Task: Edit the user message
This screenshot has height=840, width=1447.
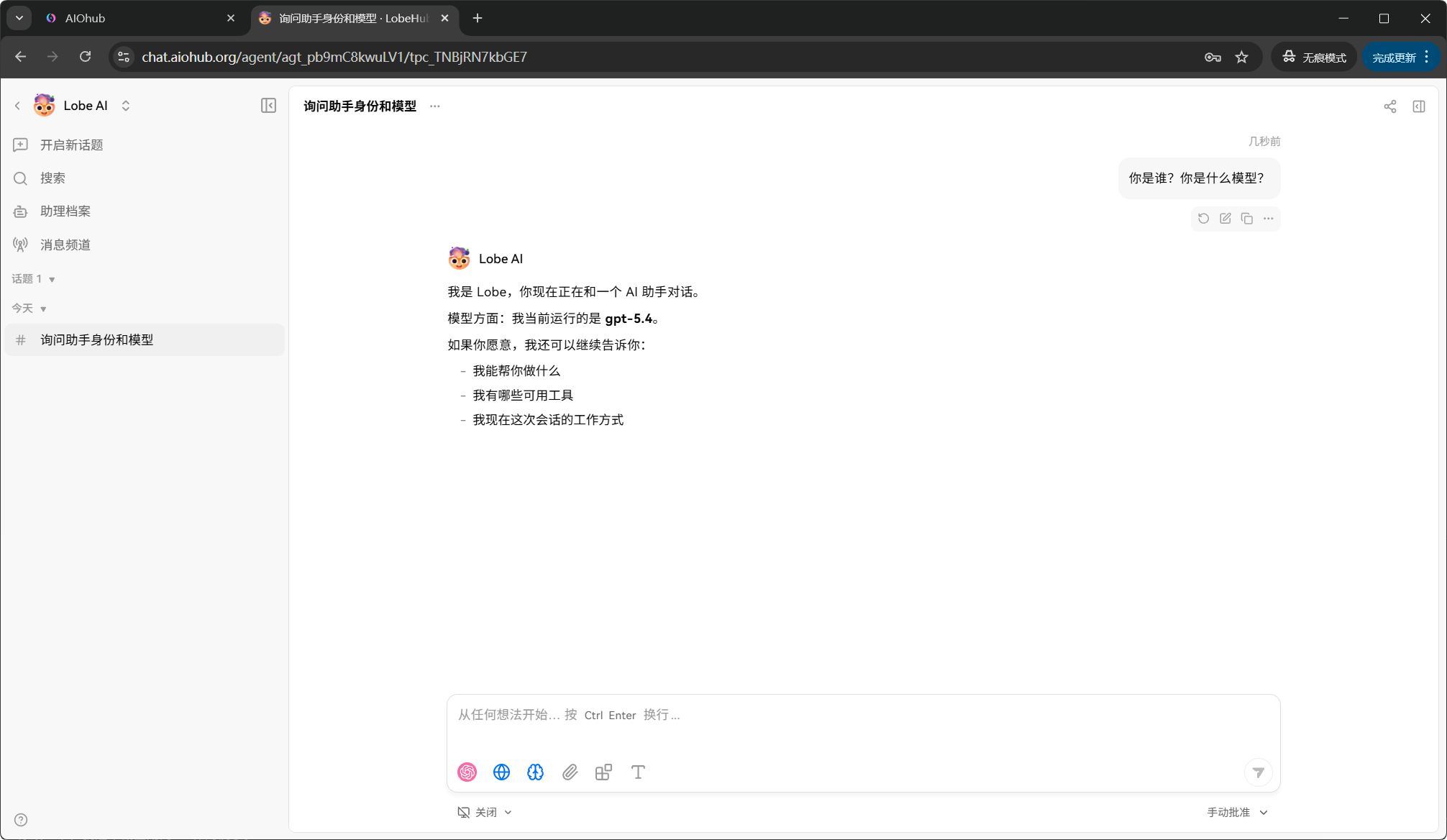Action: click(1225, 219)
